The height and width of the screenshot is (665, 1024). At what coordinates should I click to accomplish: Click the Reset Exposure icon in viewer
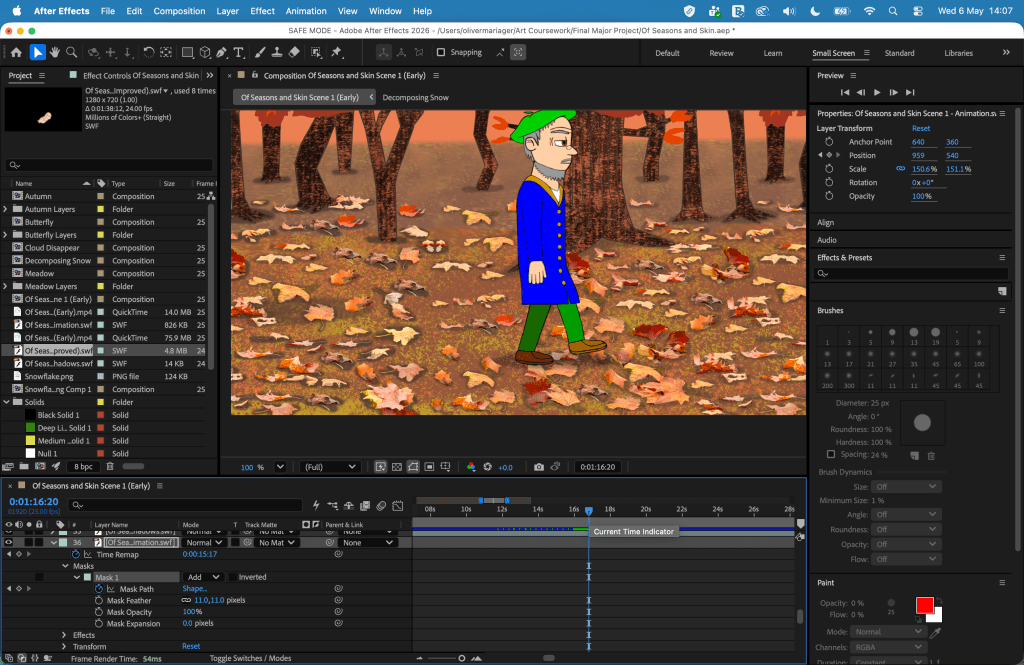[487, 467]
